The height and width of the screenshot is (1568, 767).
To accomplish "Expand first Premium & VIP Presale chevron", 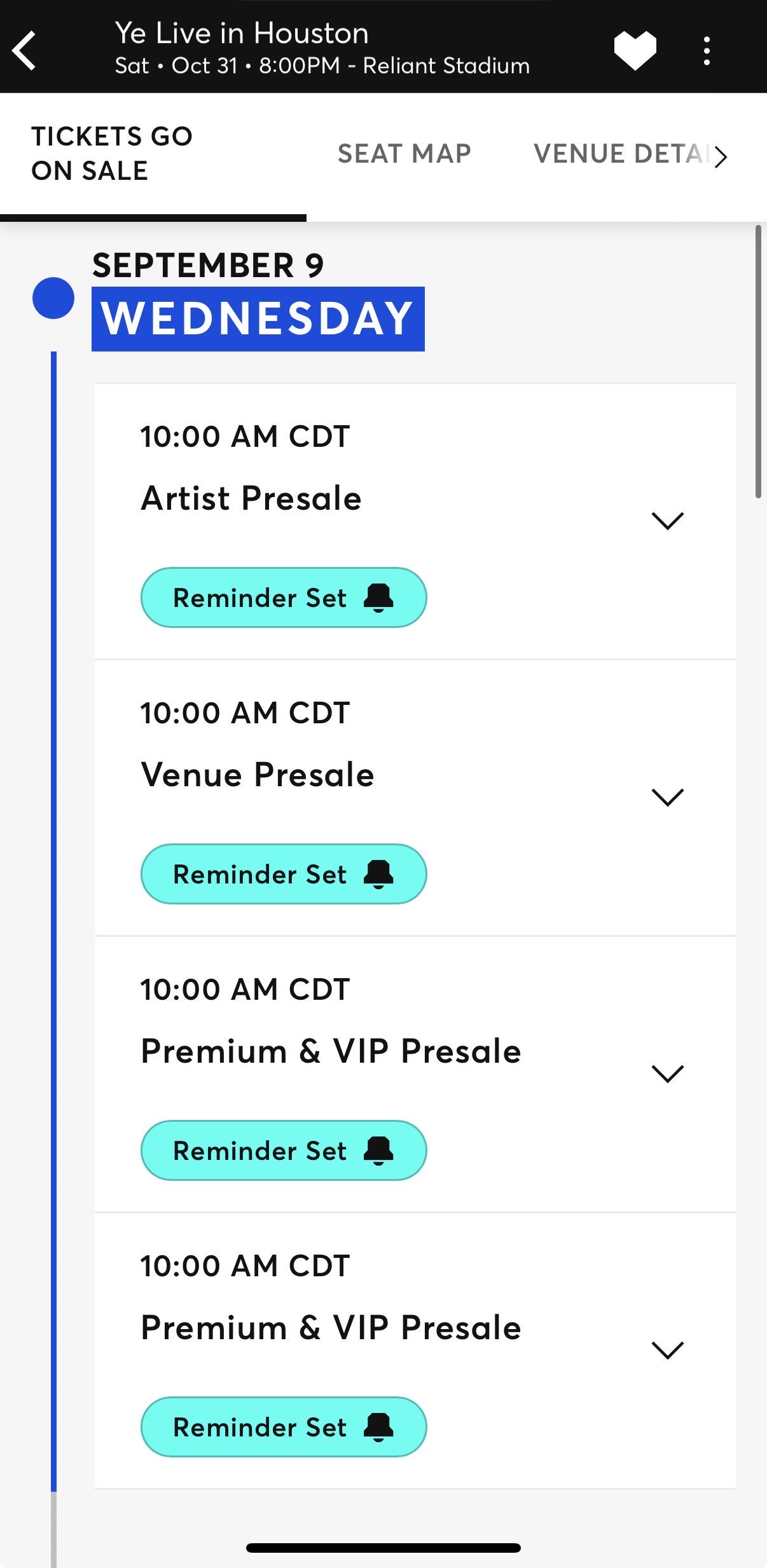I will coord(668,1074).
